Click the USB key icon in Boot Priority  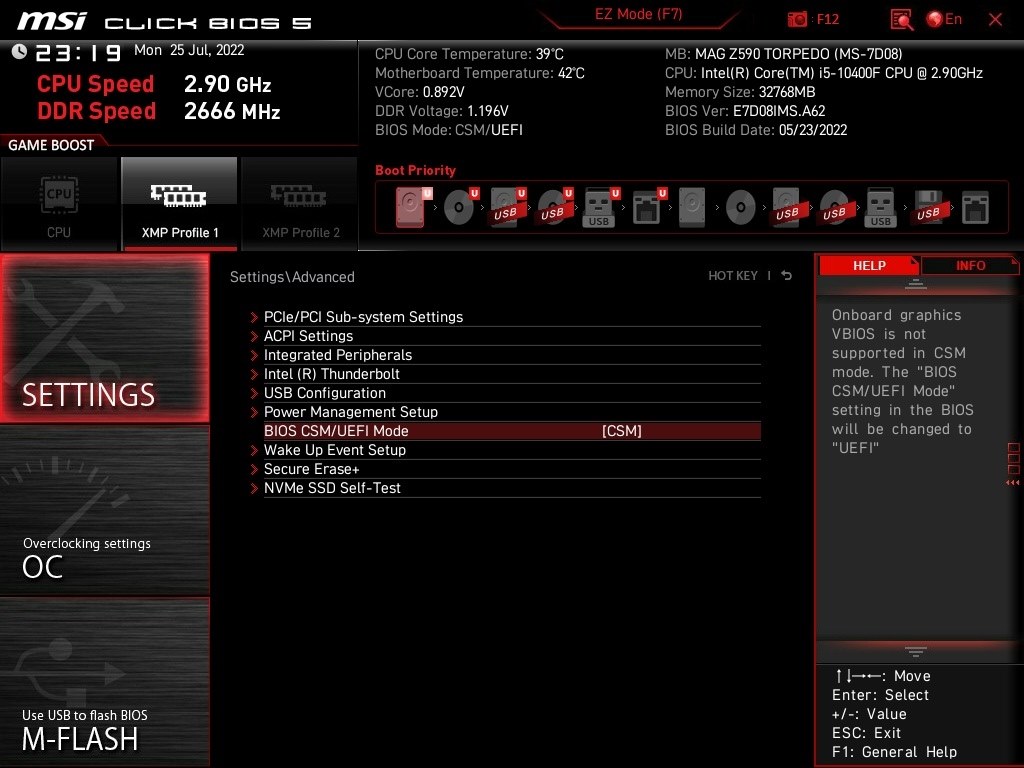click(597, 205)
